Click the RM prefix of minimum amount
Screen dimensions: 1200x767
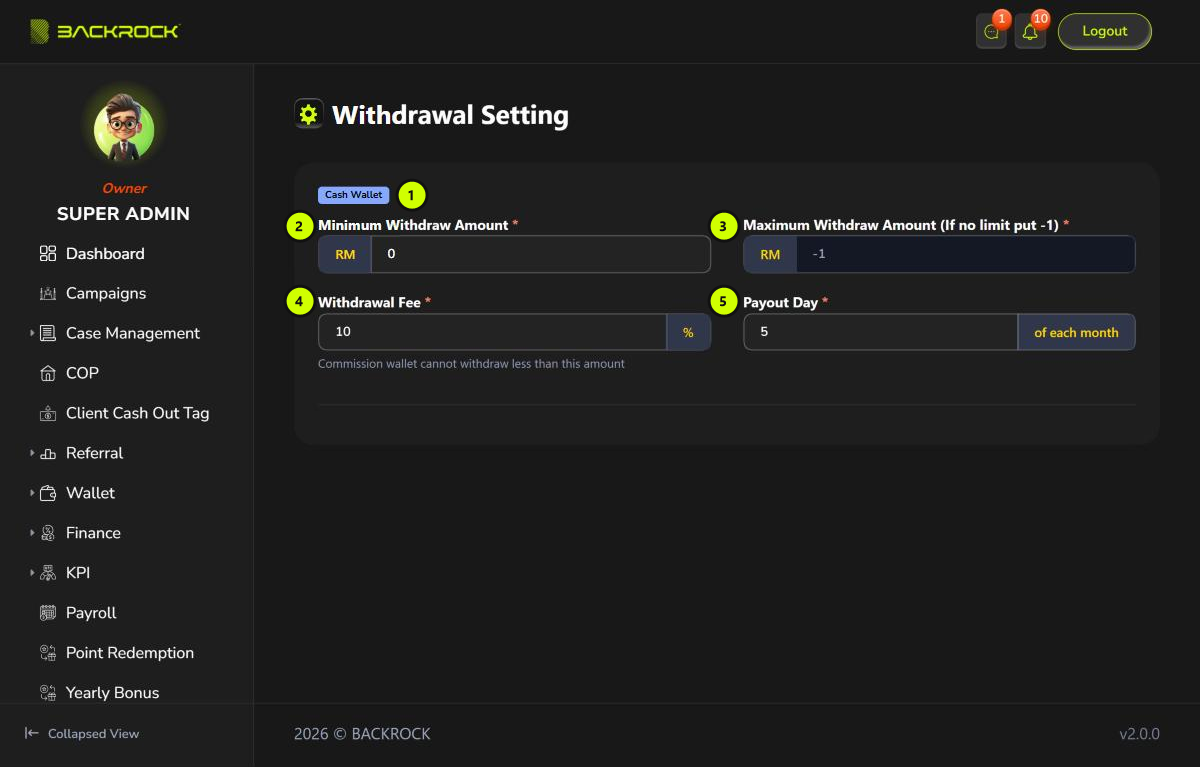tap(345, 254)
